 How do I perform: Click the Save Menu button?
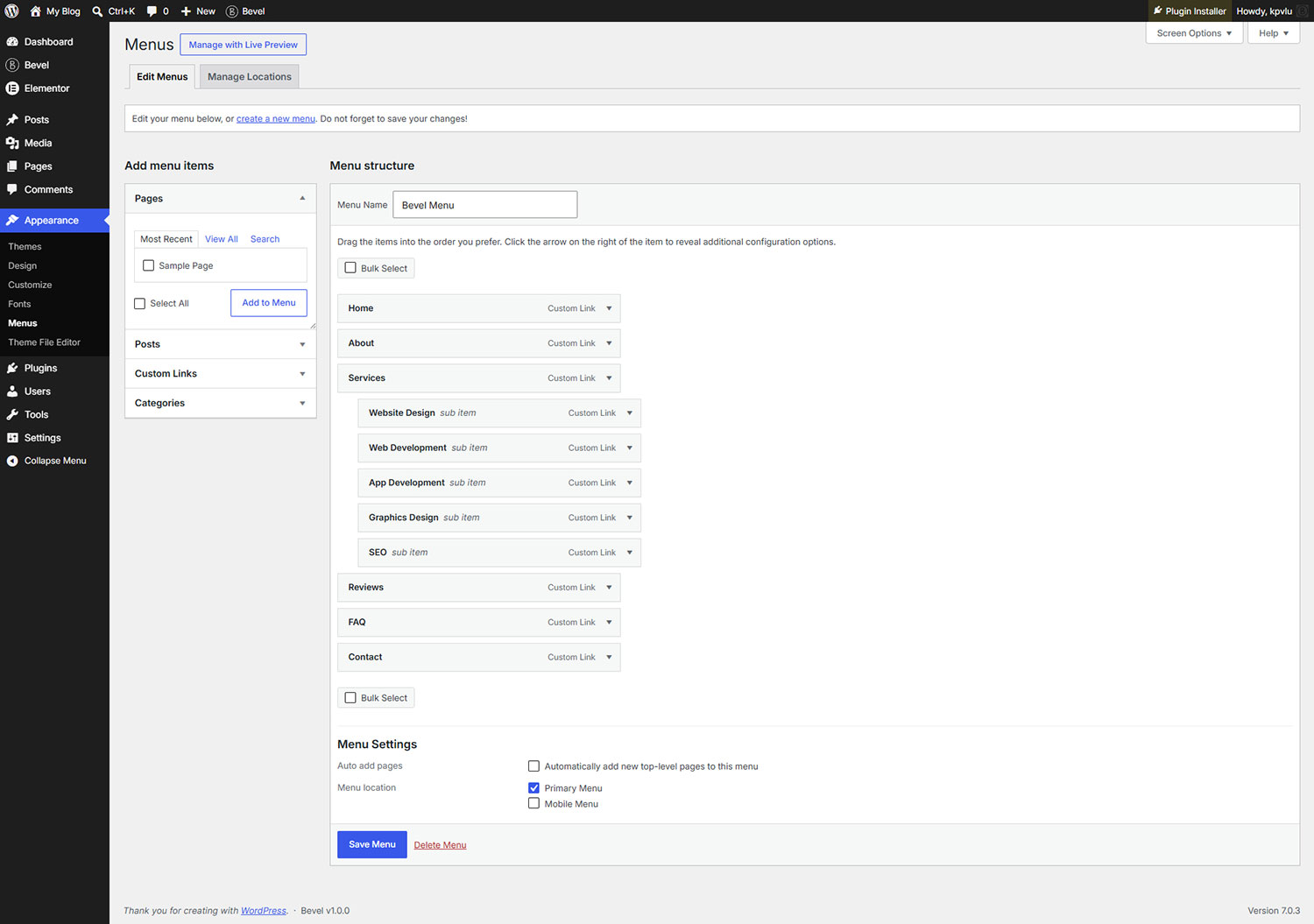[372, 844]
